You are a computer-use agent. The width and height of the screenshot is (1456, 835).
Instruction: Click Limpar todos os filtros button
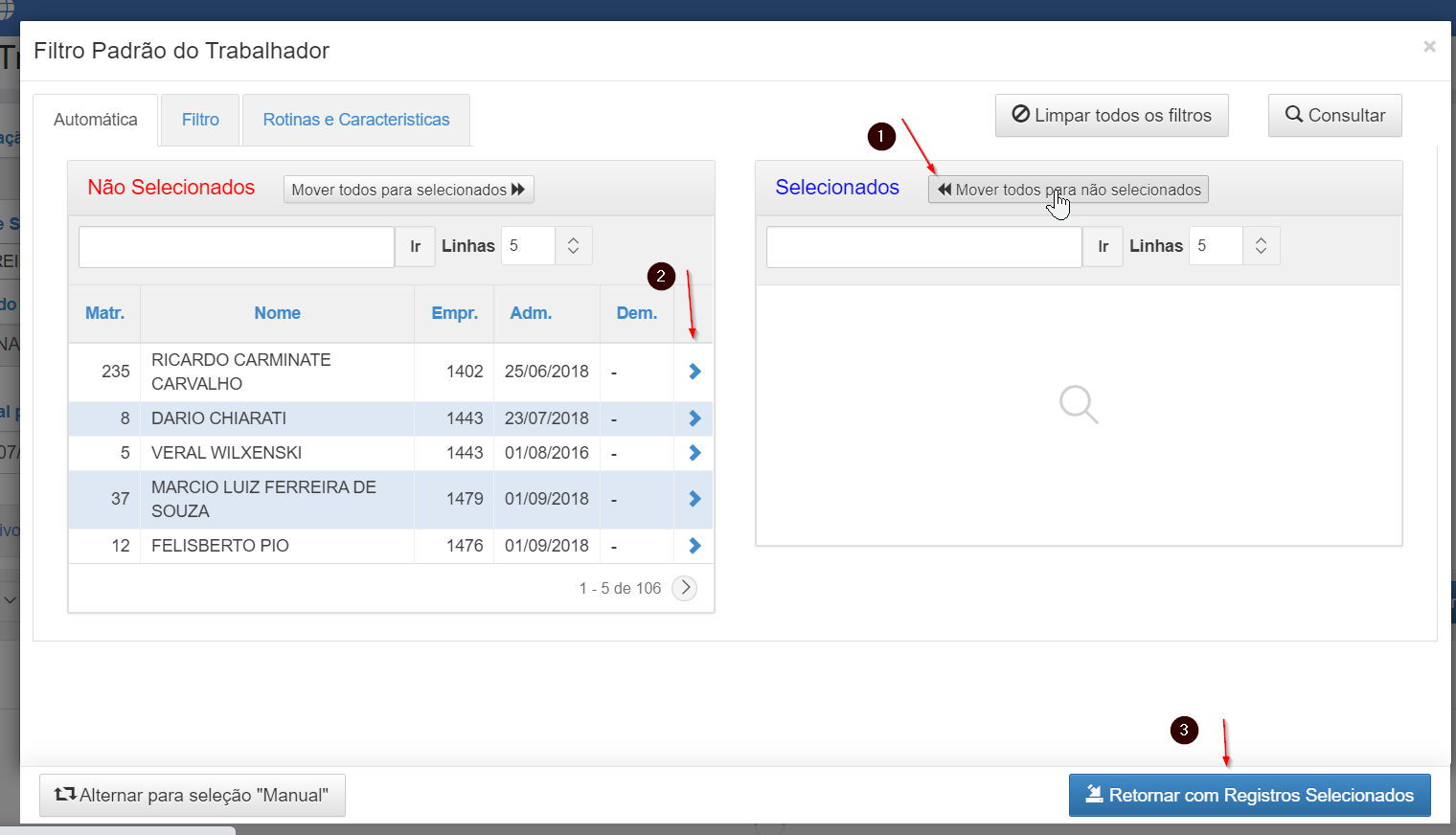[1112, 115]
